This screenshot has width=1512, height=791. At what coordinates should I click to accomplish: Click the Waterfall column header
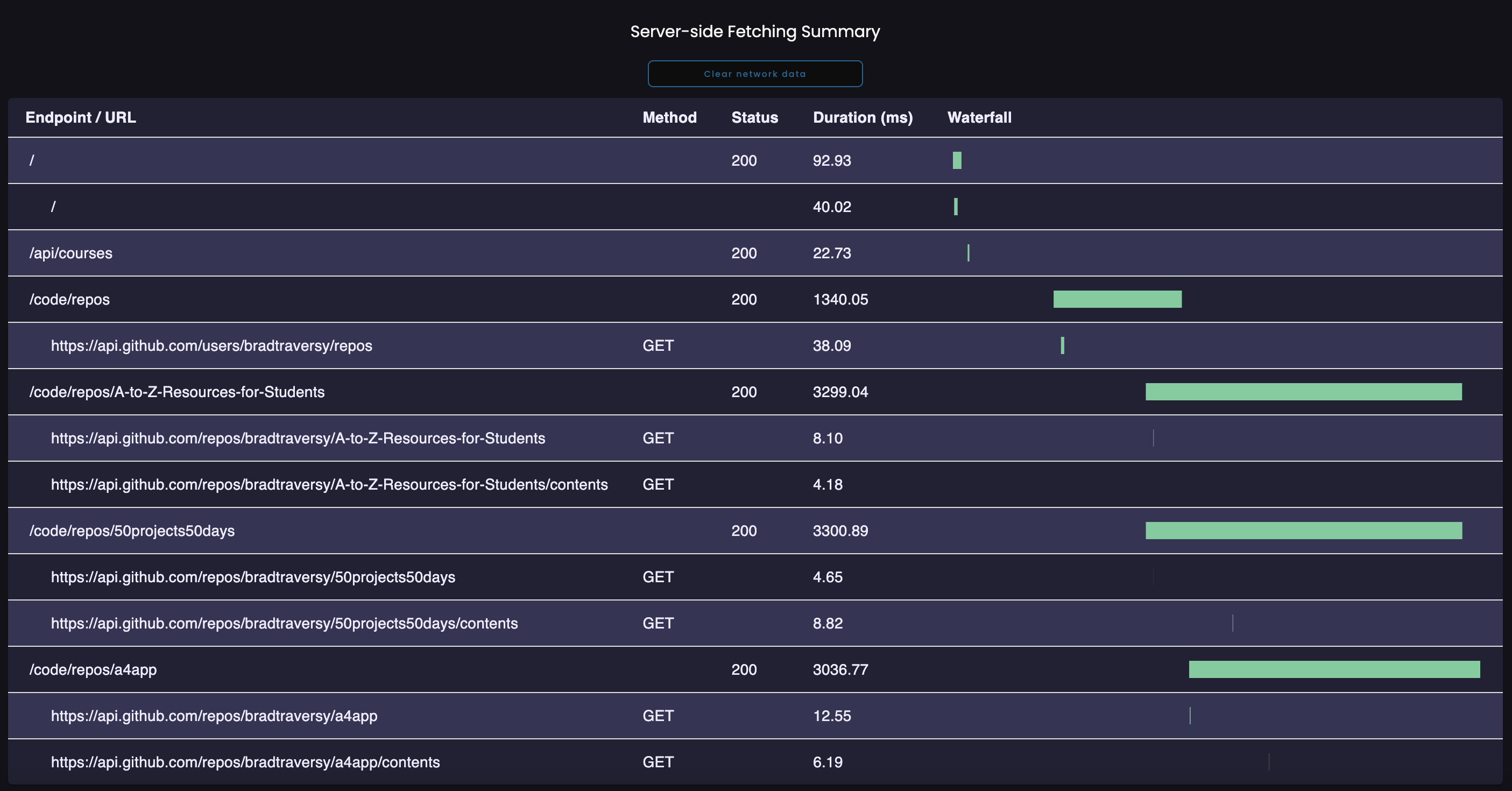[x=979, y=117]
